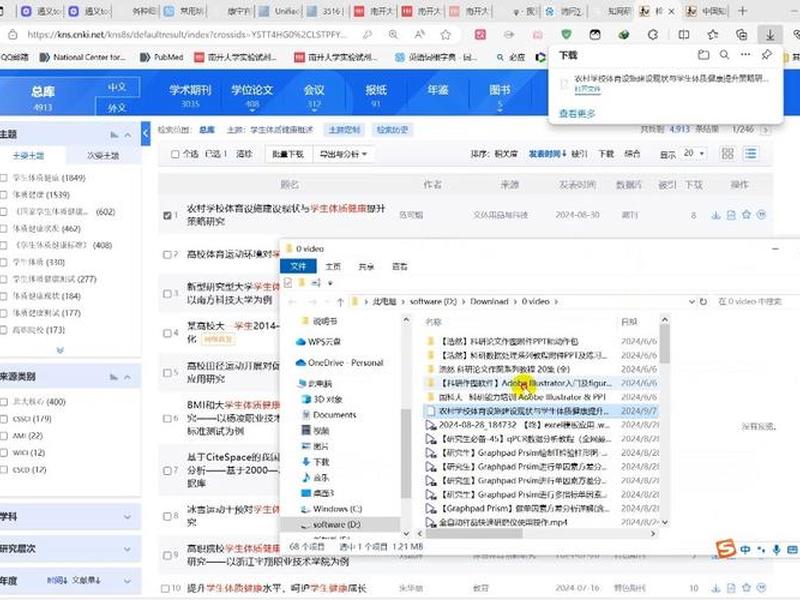Viewport: 800px width, 600px height.
Task: Click 查看更多 link in downloads popup
Action: [x=577, y=113]
